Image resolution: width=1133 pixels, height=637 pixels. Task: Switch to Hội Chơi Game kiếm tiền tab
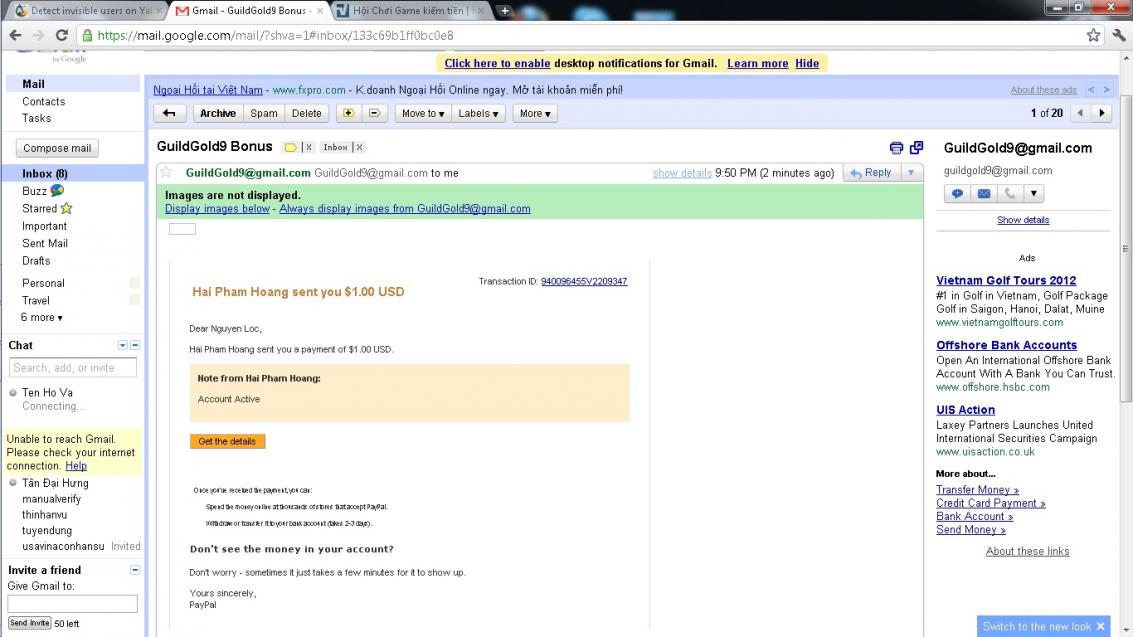(x=410, y=10)
